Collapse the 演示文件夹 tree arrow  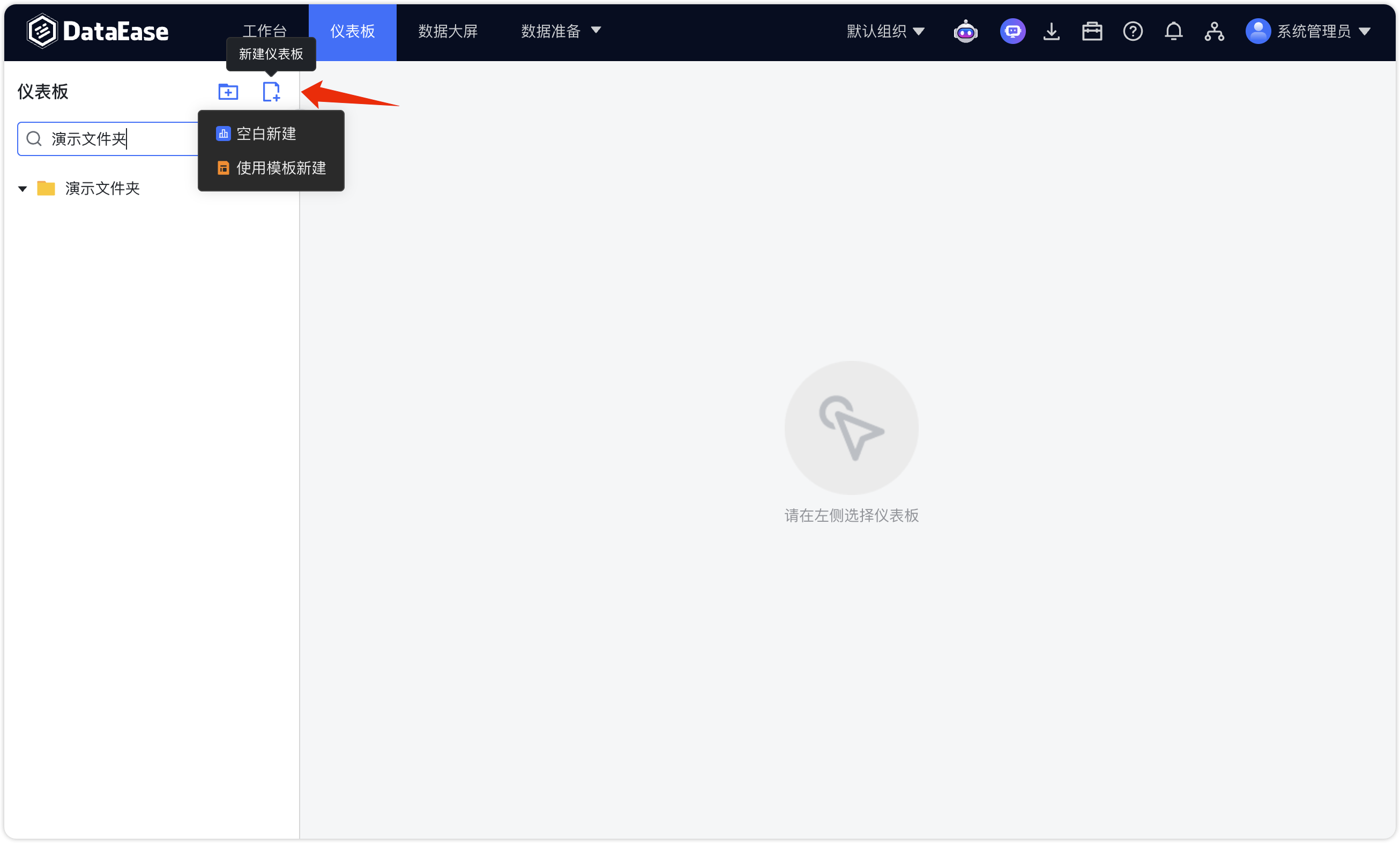tap(23, 189)
